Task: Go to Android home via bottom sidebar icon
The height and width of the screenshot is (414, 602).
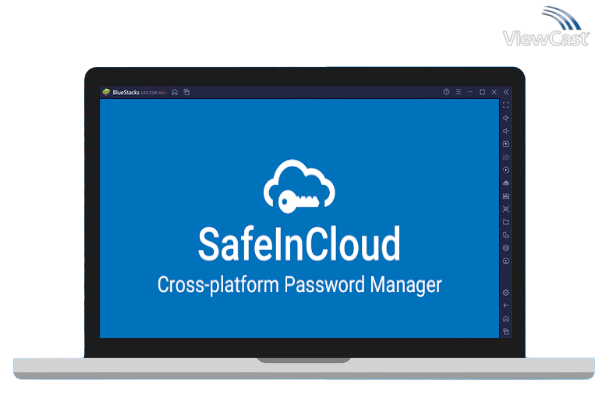Action: (x=506, y=319)
